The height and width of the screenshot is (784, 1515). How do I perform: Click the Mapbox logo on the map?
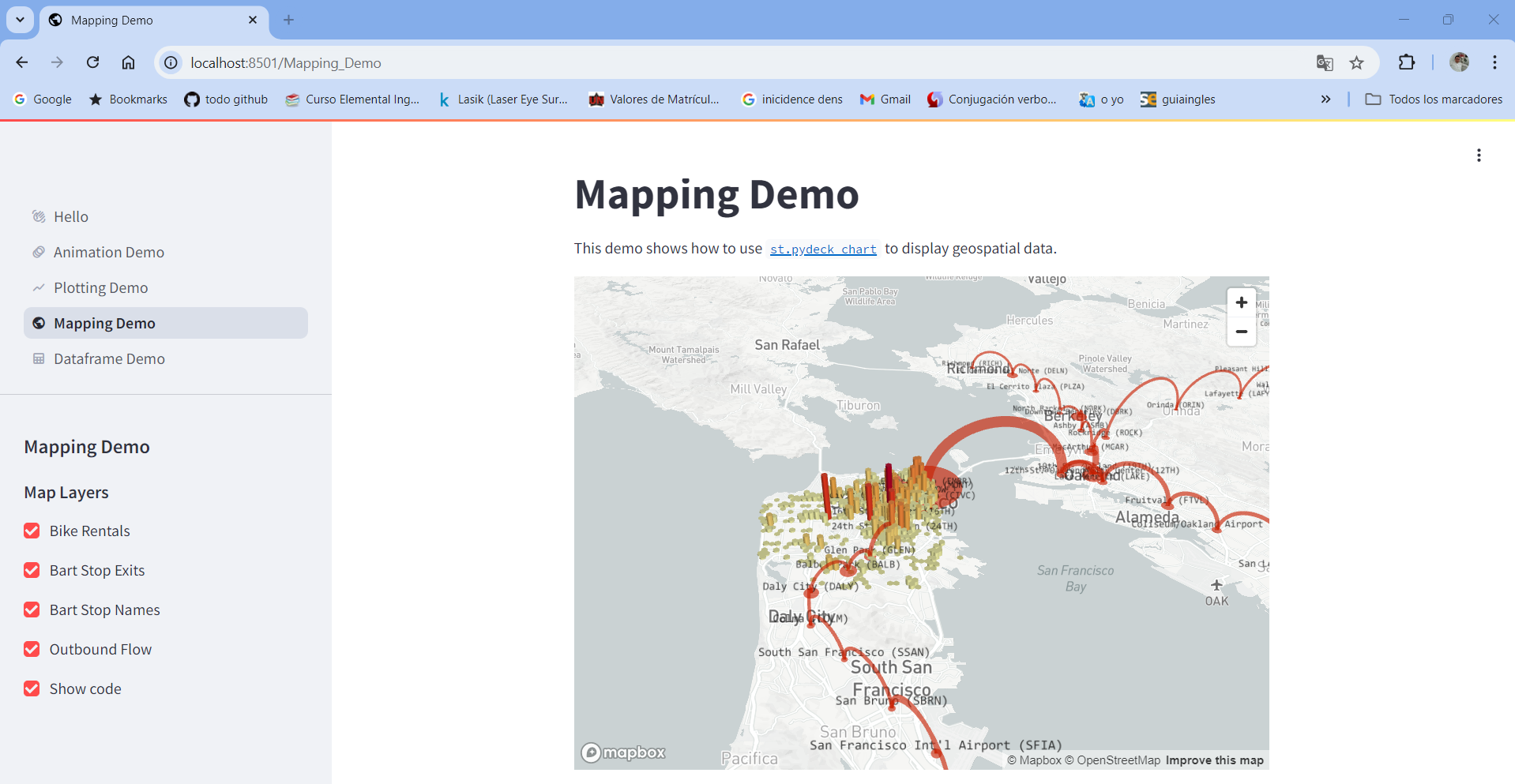coord(623,752)
